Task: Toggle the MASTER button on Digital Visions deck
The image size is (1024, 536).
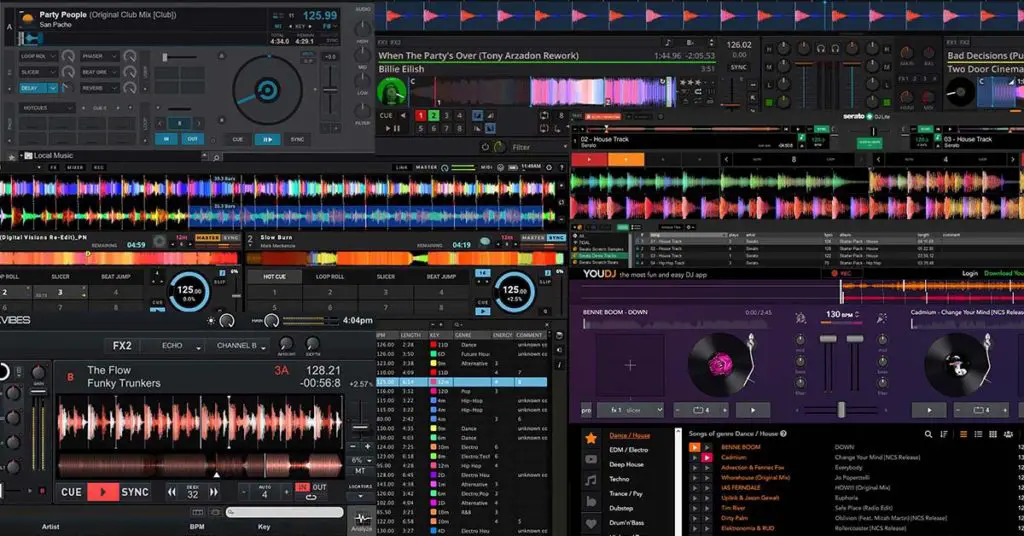Action: [x=208, y=238]
